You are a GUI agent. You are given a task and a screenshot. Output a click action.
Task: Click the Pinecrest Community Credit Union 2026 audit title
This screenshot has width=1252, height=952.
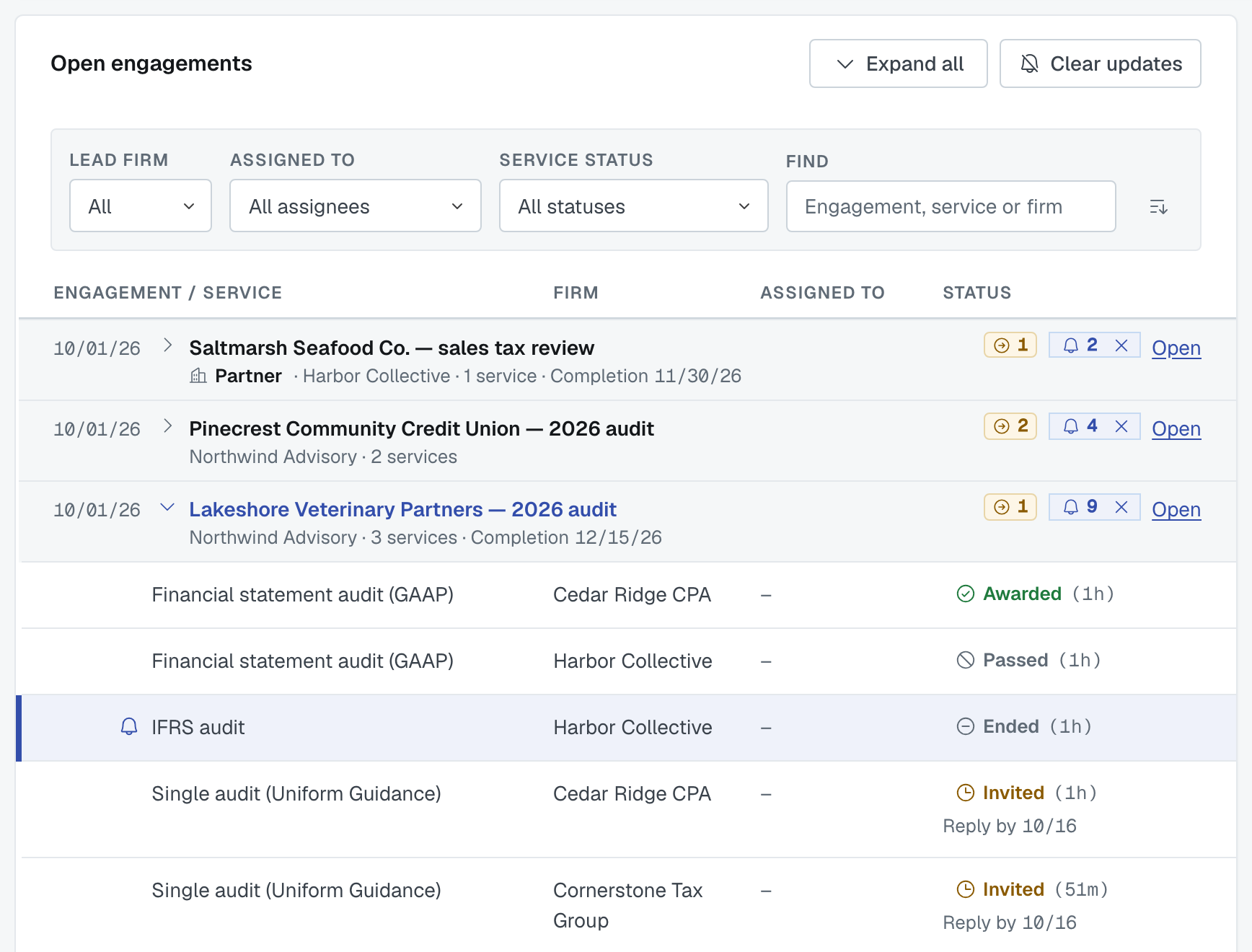(421, 428)
